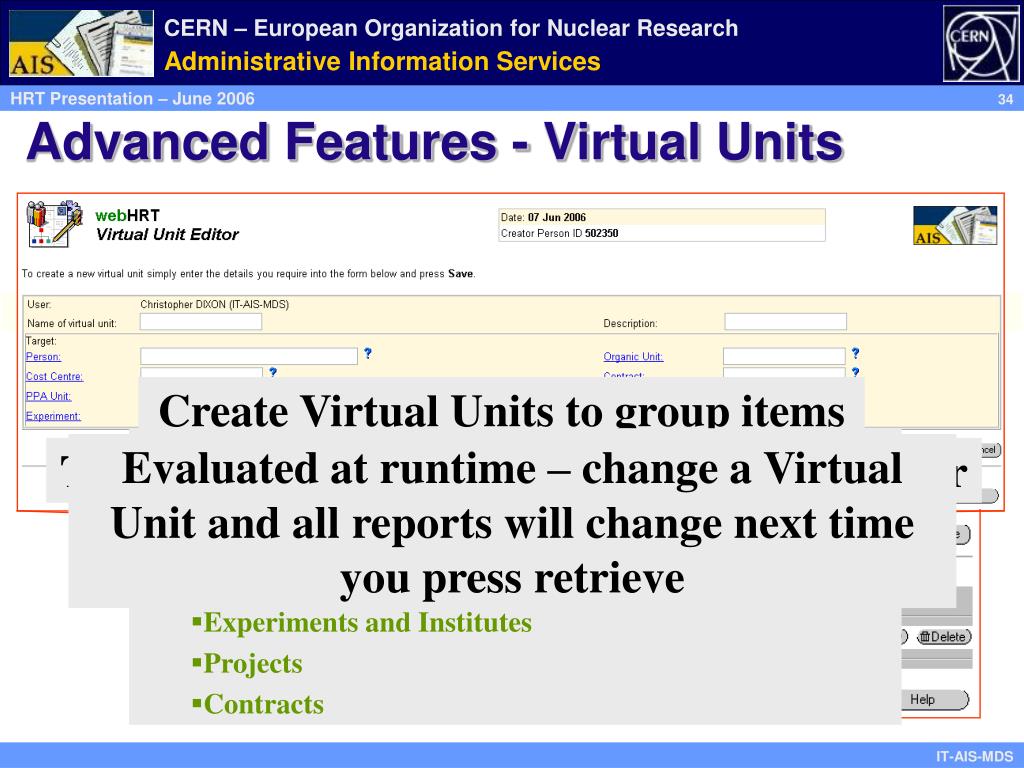The height and width of the screenshot is (768, 1024).
Task: Click the Experiment link label
Action: coord(53,416)
